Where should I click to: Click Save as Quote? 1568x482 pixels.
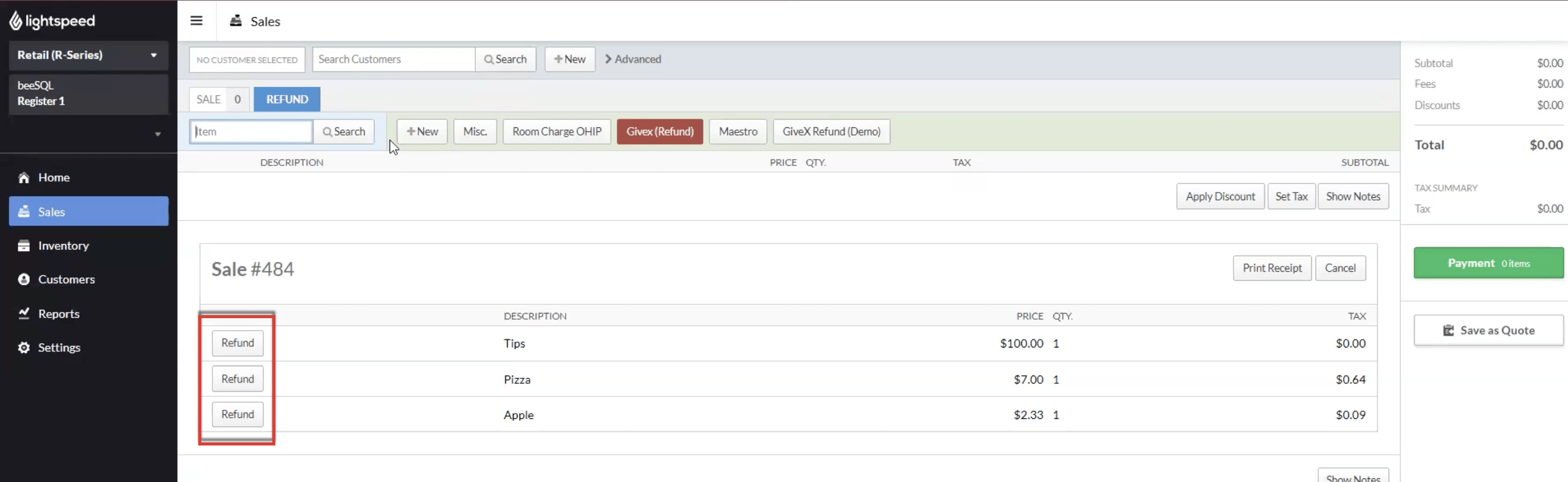[x=1488, y=331]
